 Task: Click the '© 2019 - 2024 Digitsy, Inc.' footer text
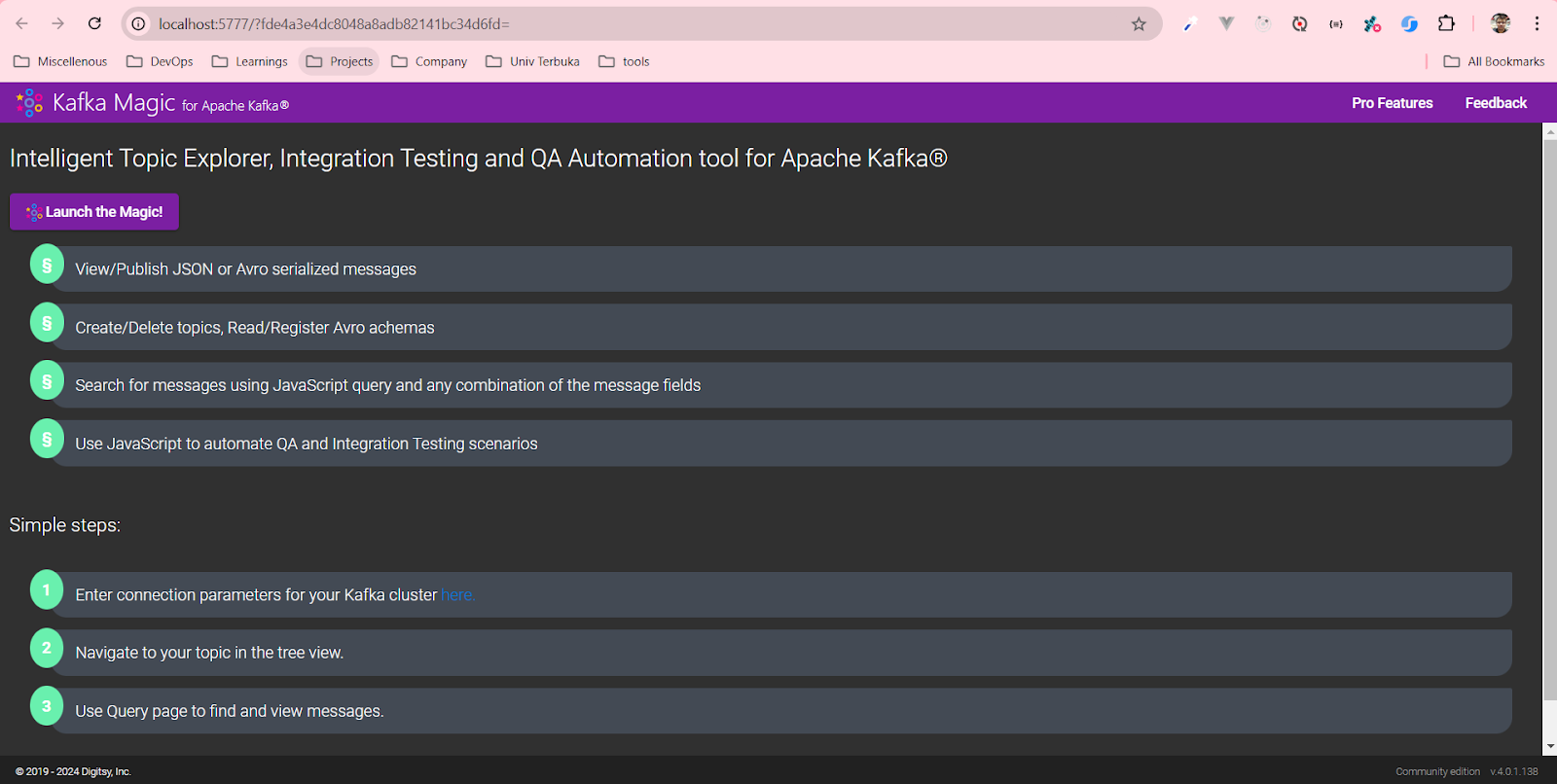pos(73,771)
